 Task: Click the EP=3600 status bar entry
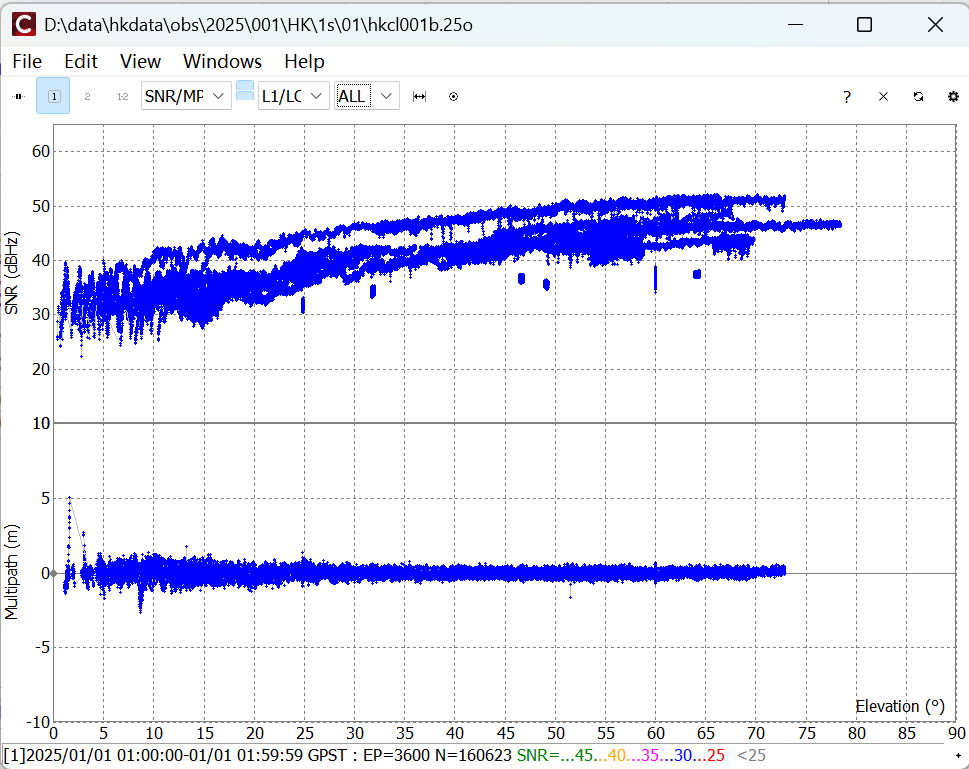click(x=392, y=755)
